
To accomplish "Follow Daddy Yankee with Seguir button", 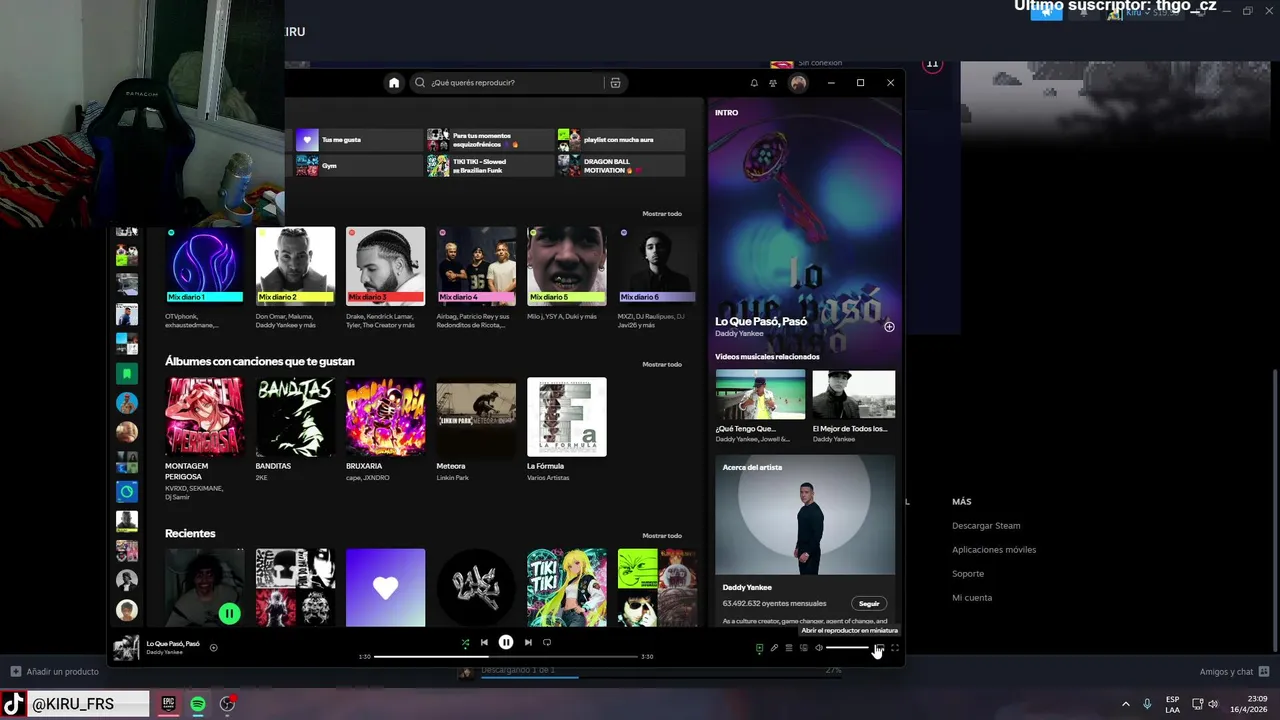I will coord(869,603).
